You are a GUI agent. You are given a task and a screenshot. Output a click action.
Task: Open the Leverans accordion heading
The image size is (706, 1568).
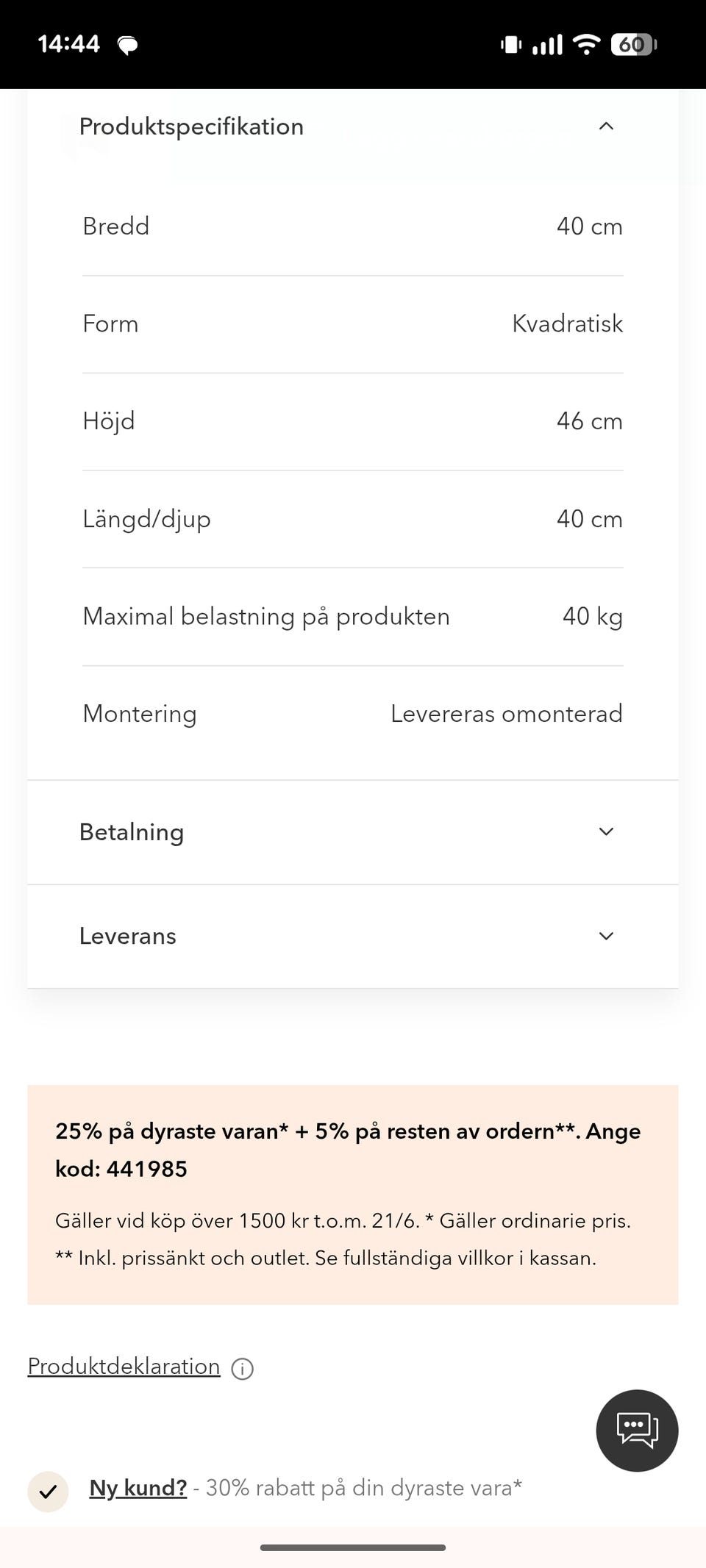click(x=128, y=936)
